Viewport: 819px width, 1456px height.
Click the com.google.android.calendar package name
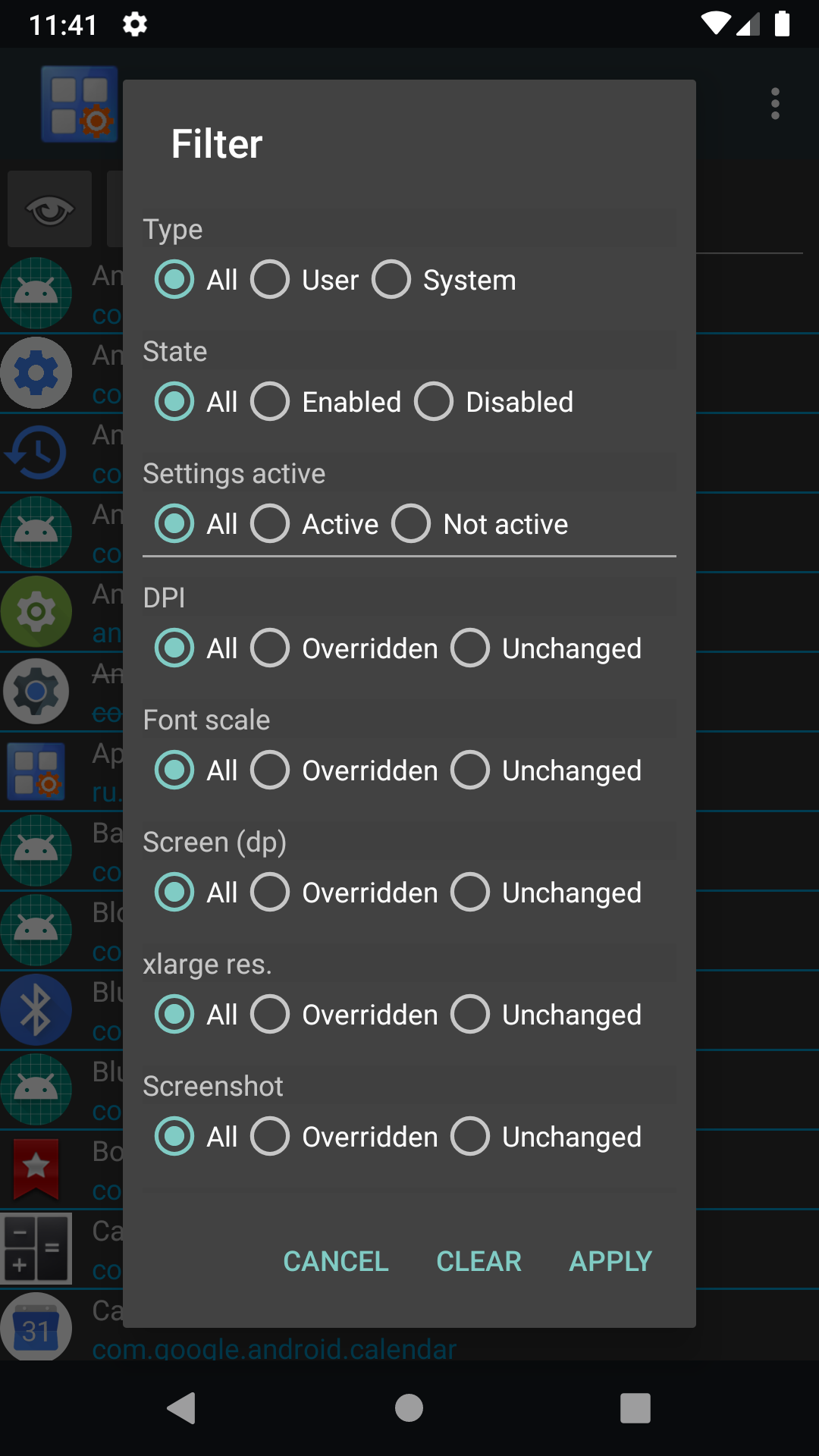click(274, 1348)
